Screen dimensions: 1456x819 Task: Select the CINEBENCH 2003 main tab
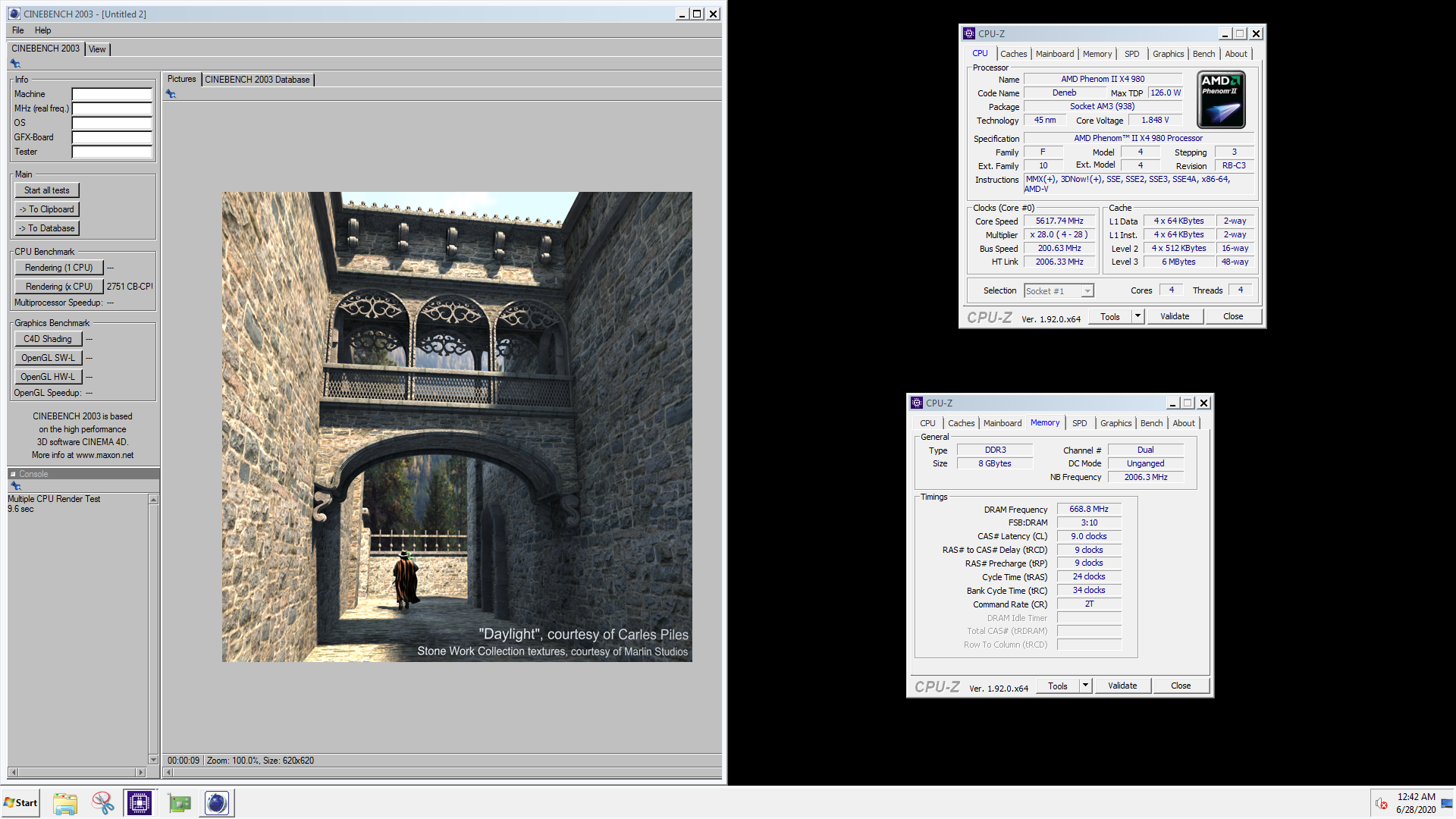click(x=45, y=49)
